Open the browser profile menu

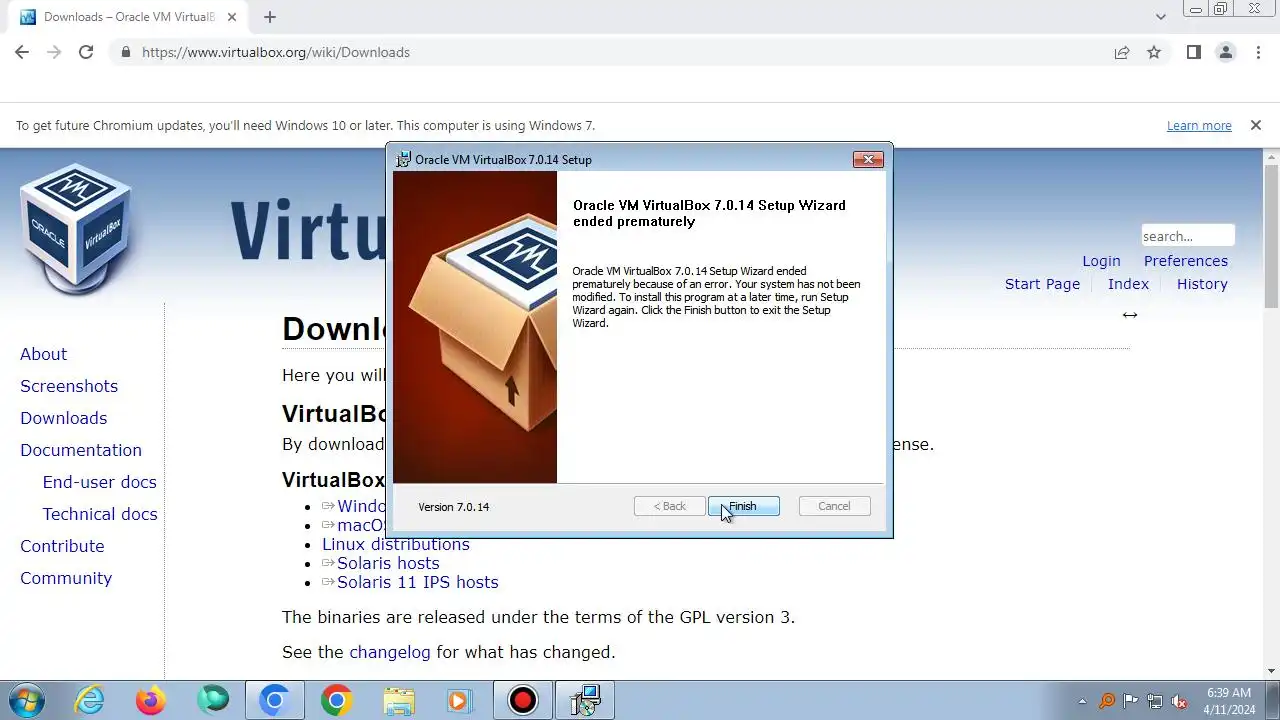pos(1225,52)
